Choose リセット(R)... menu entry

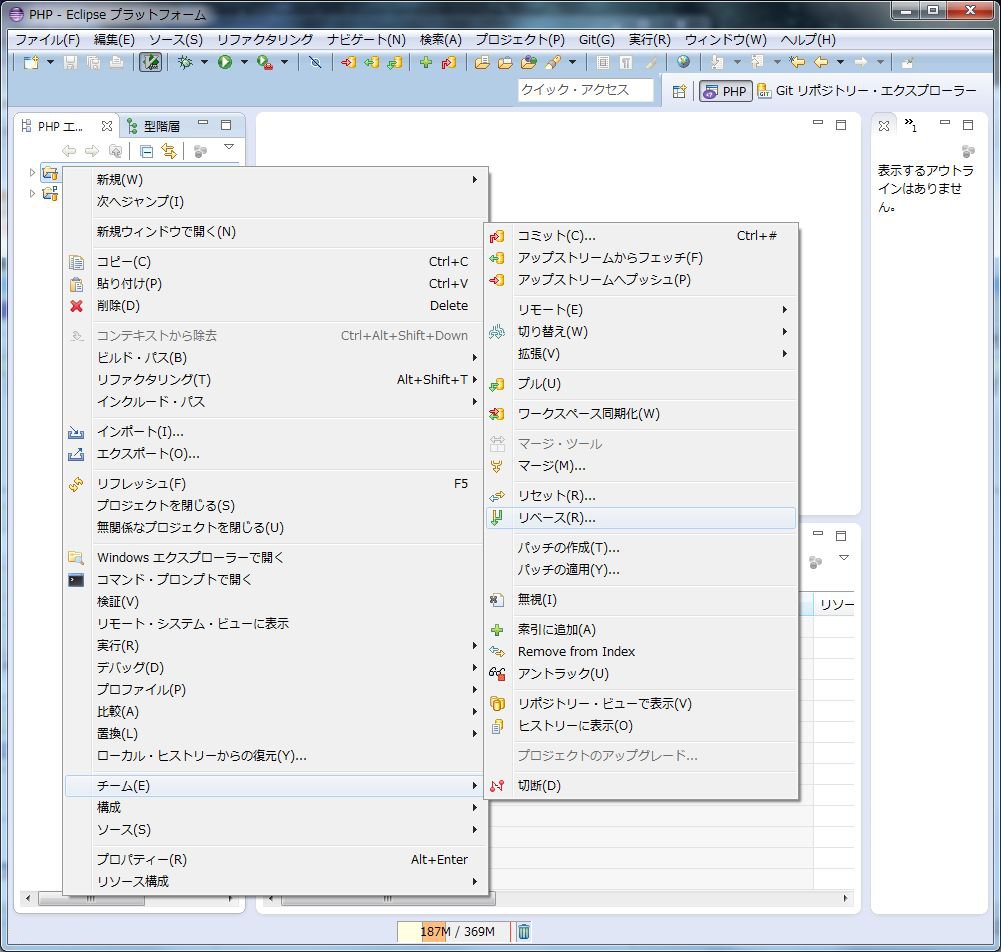pyautogui.click(x=641, y=496)
